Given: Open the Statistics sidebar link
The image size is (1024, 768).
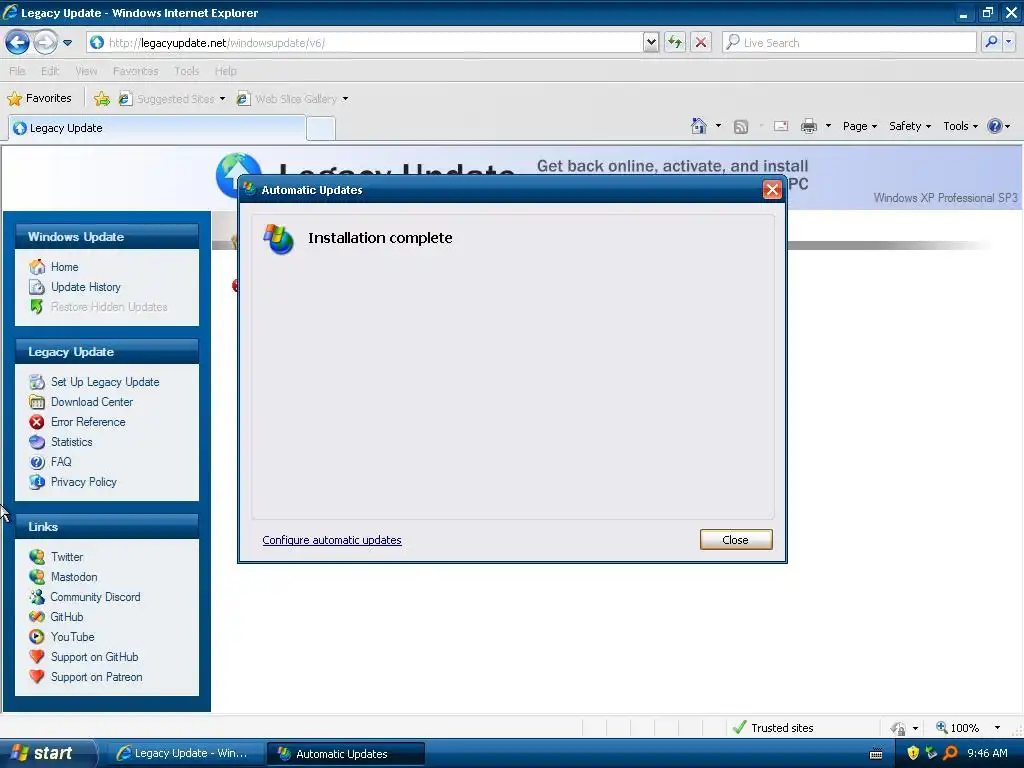Looking at the screenshot, I should [x=71, y=442].
